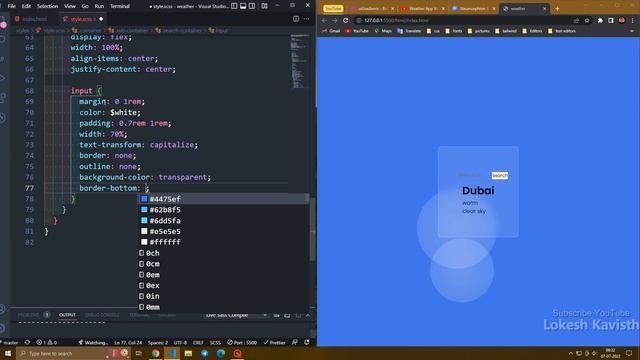Image resolution: width=640 pixels, height=360 pixels.
Task: Toggle secondary sidebar layout icon in VS Code
Action: pos(252,6)
